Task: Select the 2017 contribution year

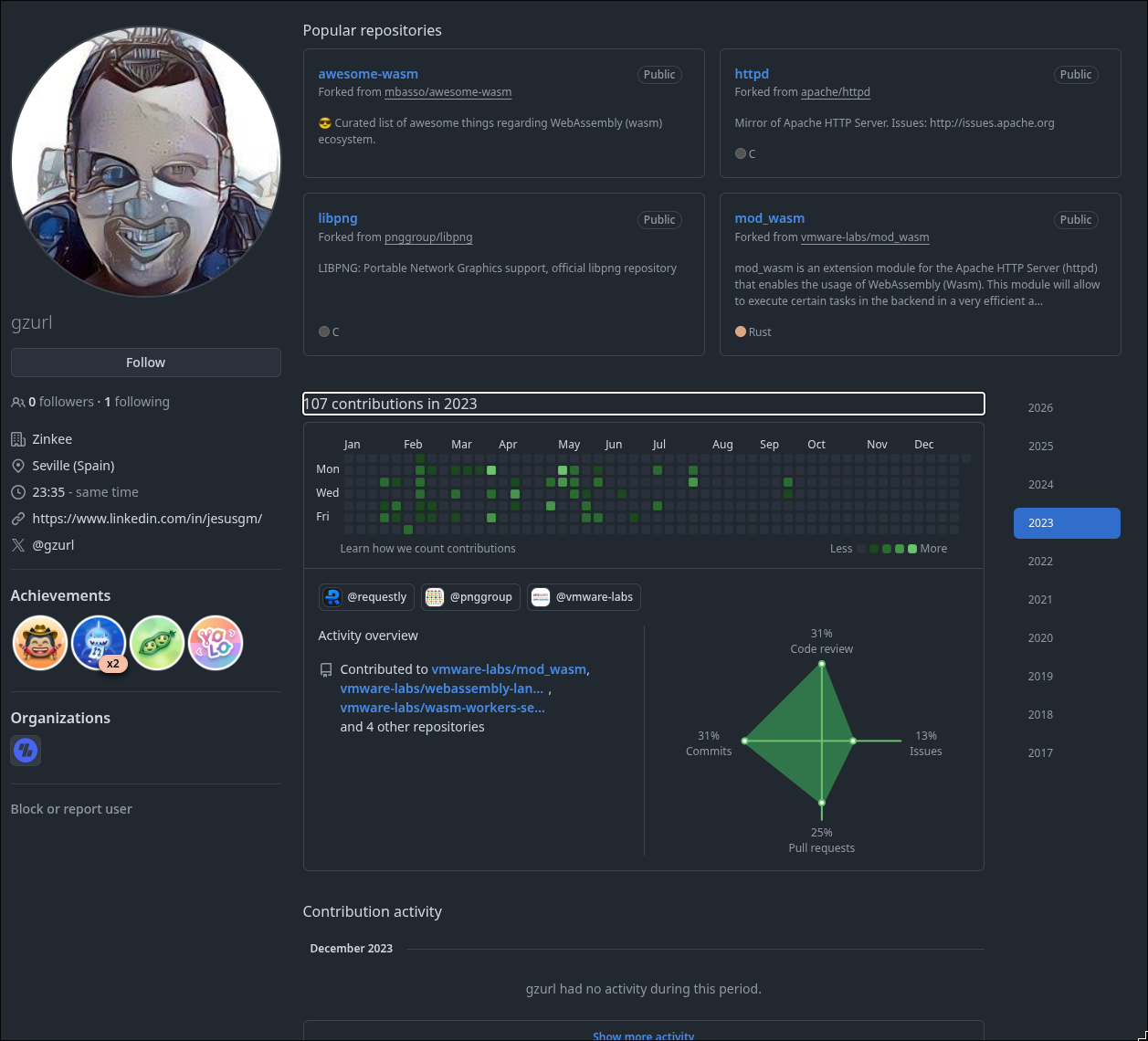Action: coord(1067,753)
